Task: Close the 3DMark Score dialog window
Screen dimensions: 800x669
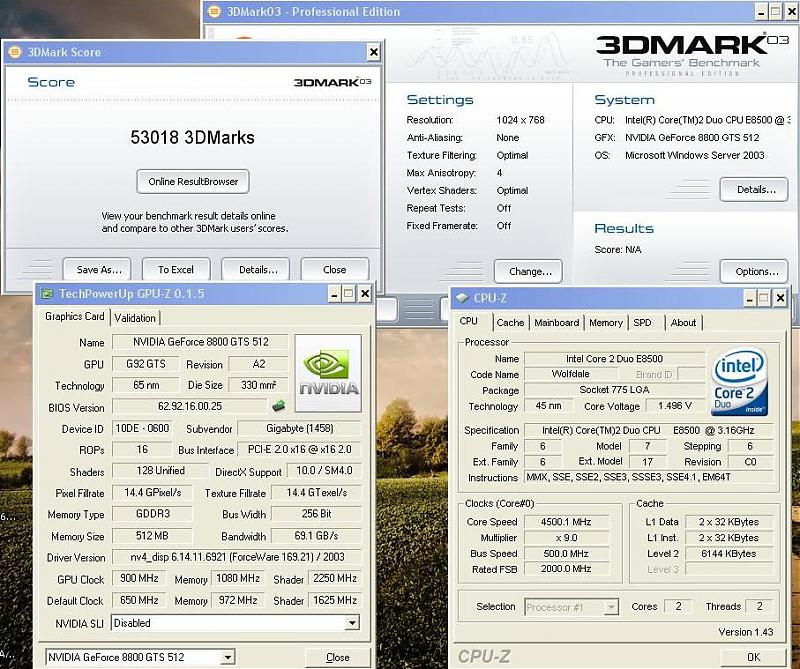Action: (x=373, y=52)
